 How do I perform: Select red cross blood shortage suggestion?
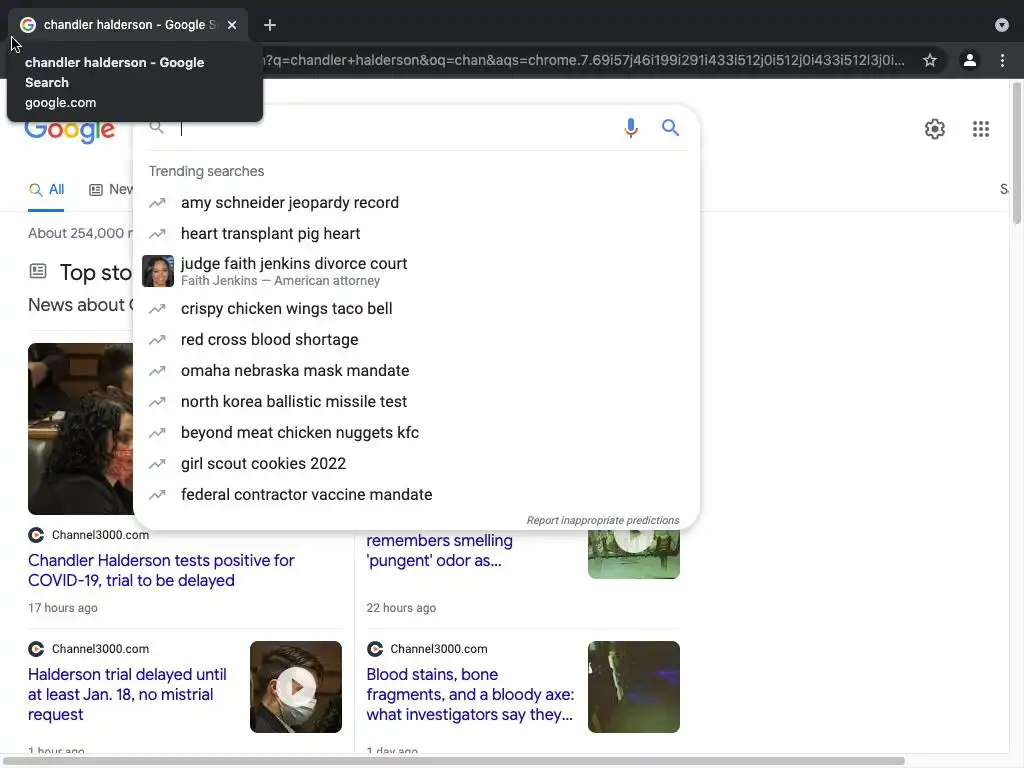coord(416,340)
